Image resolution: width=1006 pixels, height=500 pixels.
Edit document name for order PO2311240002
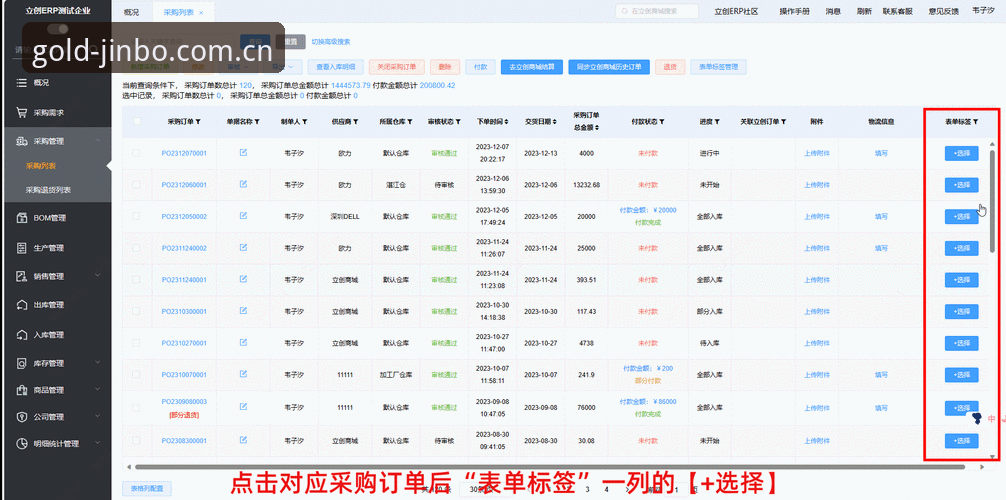pyautogui.click(x=243, y=247)
